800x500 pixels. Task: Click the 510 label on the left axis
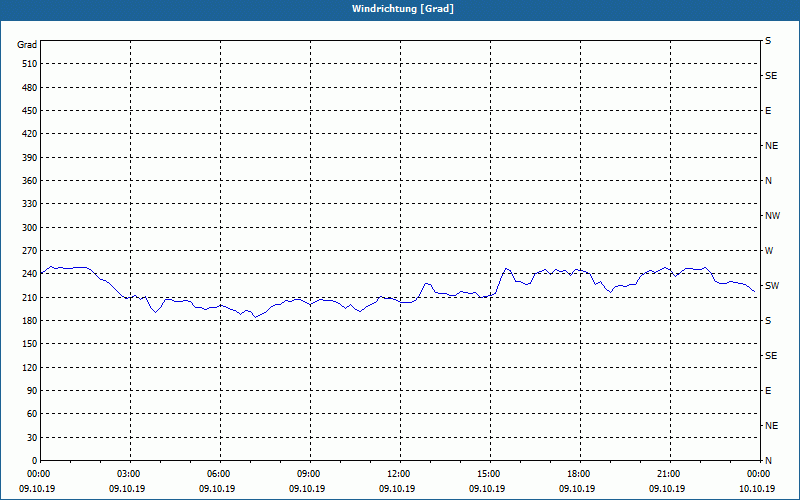pyautogui.click(x=29, y=64)
